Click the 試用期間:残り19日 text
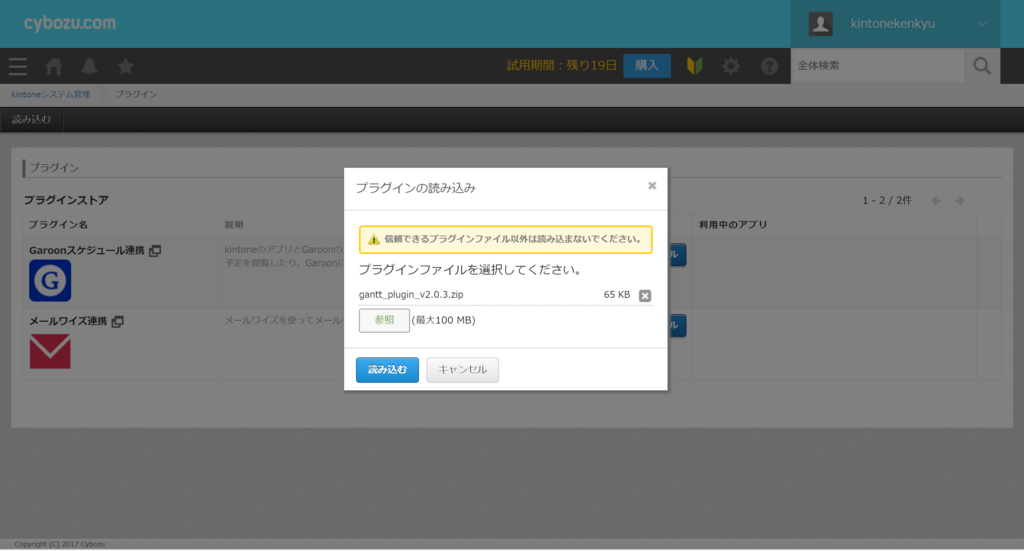Image resolution: width=1024 pixels, height=551 pixels. [x=562, y=65]
